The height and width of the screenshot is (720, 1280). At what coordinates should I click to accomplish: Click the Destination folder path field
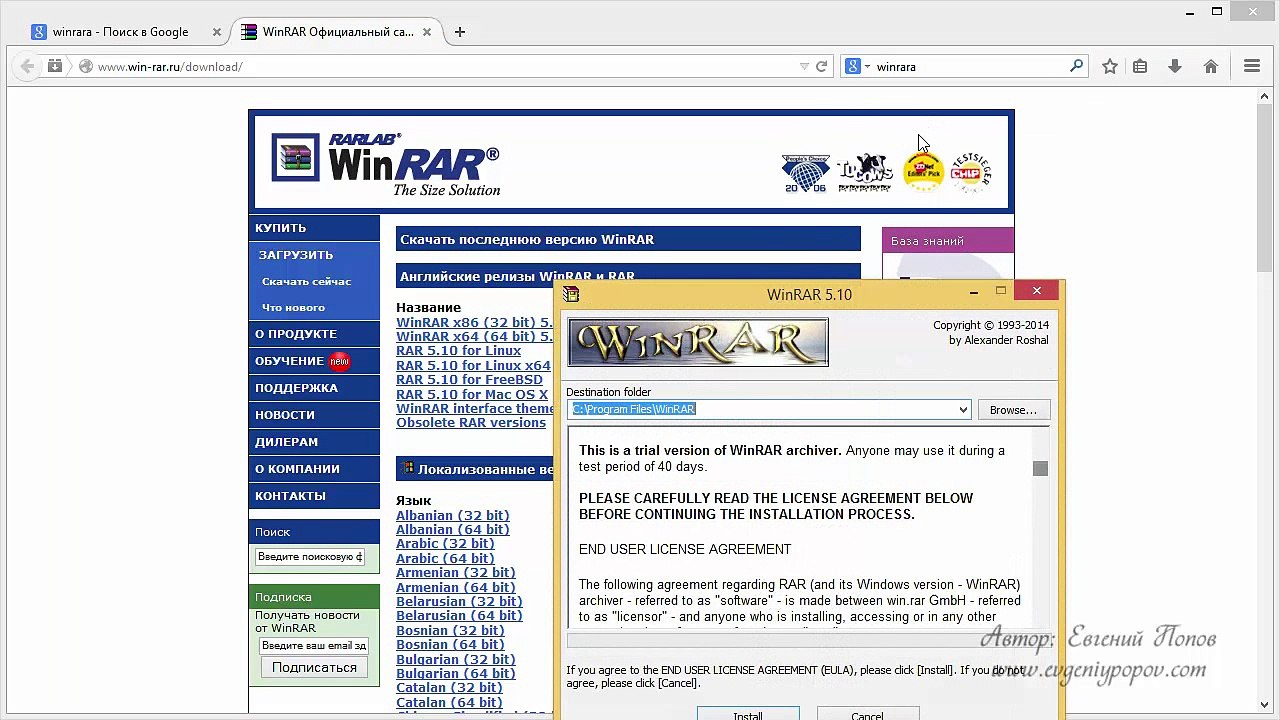(x=768, y=410)
